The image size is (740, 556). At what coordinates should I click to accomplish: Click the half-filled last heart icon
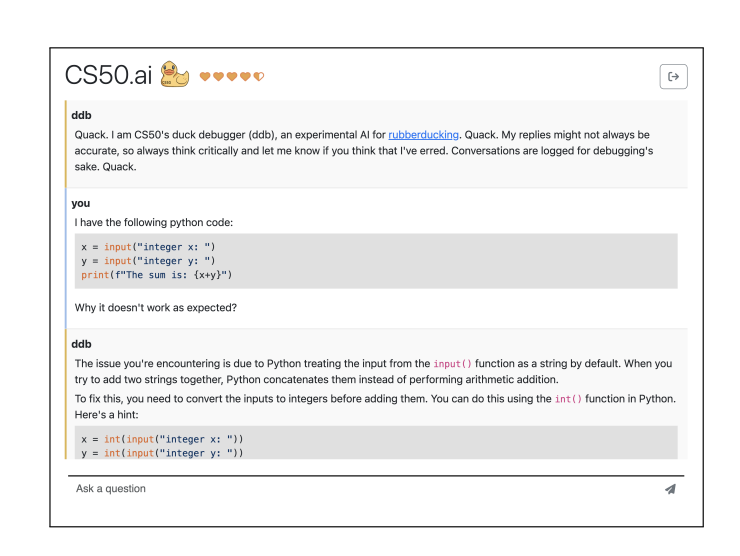pyautogui.click(x=258, y=77)
